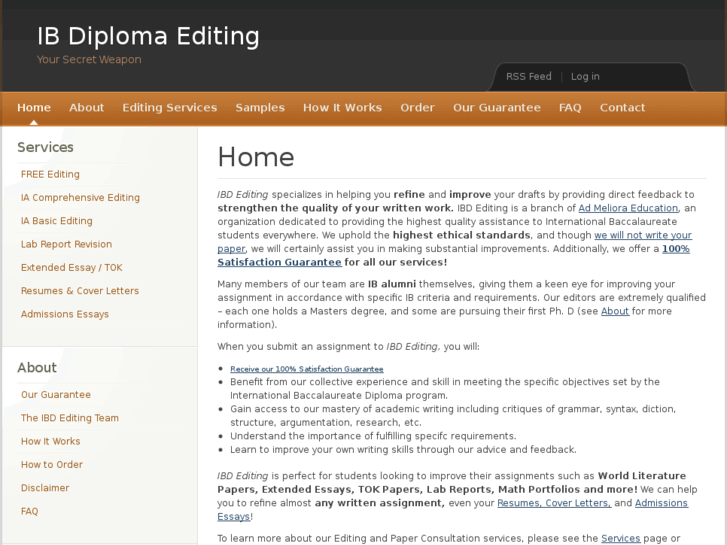Open Admissions Essays in Services sidebar
This screenshot has width=727, height=545.
65,314
